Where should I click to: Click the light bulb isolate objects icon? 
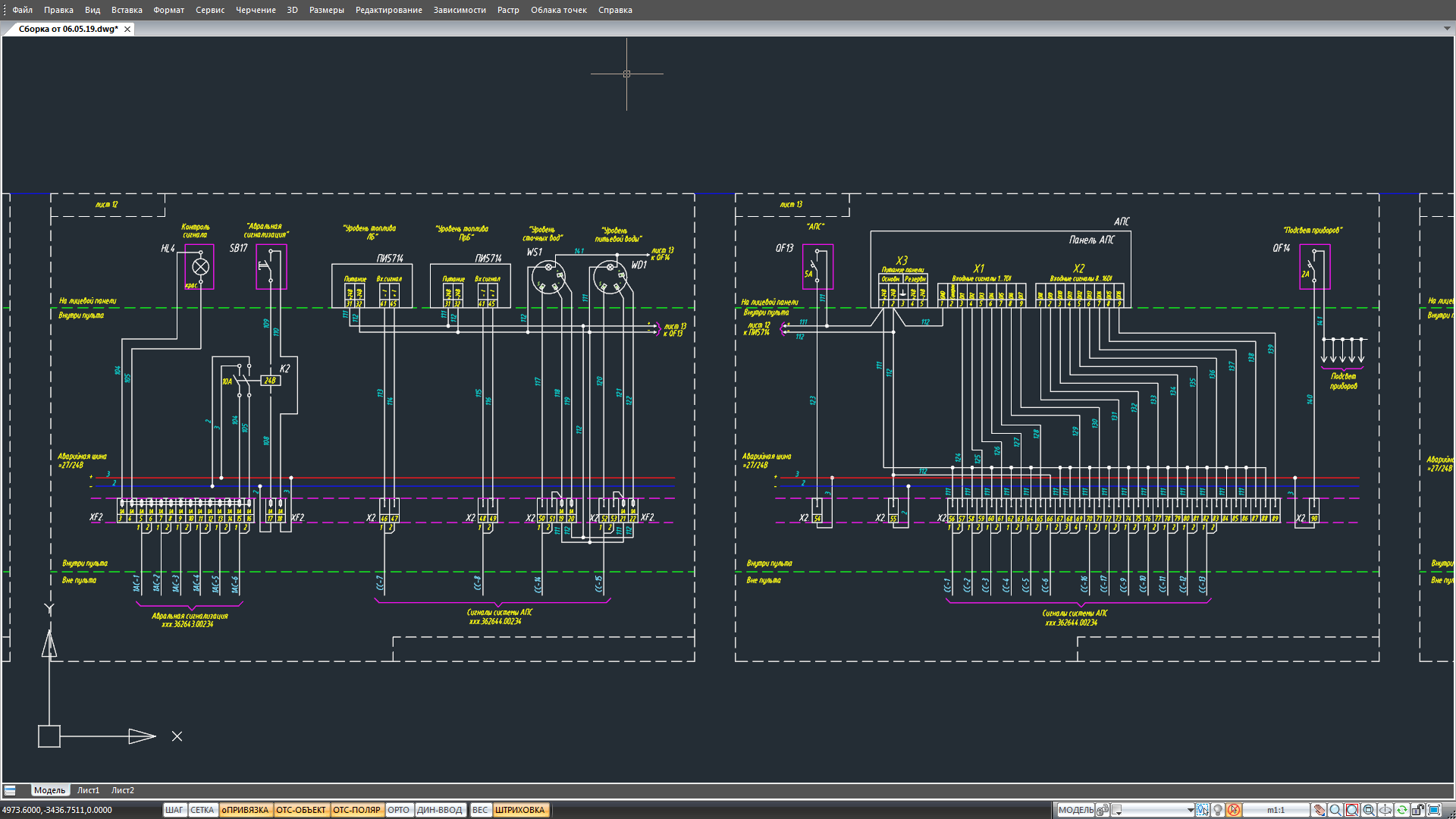coord(1218,810)
